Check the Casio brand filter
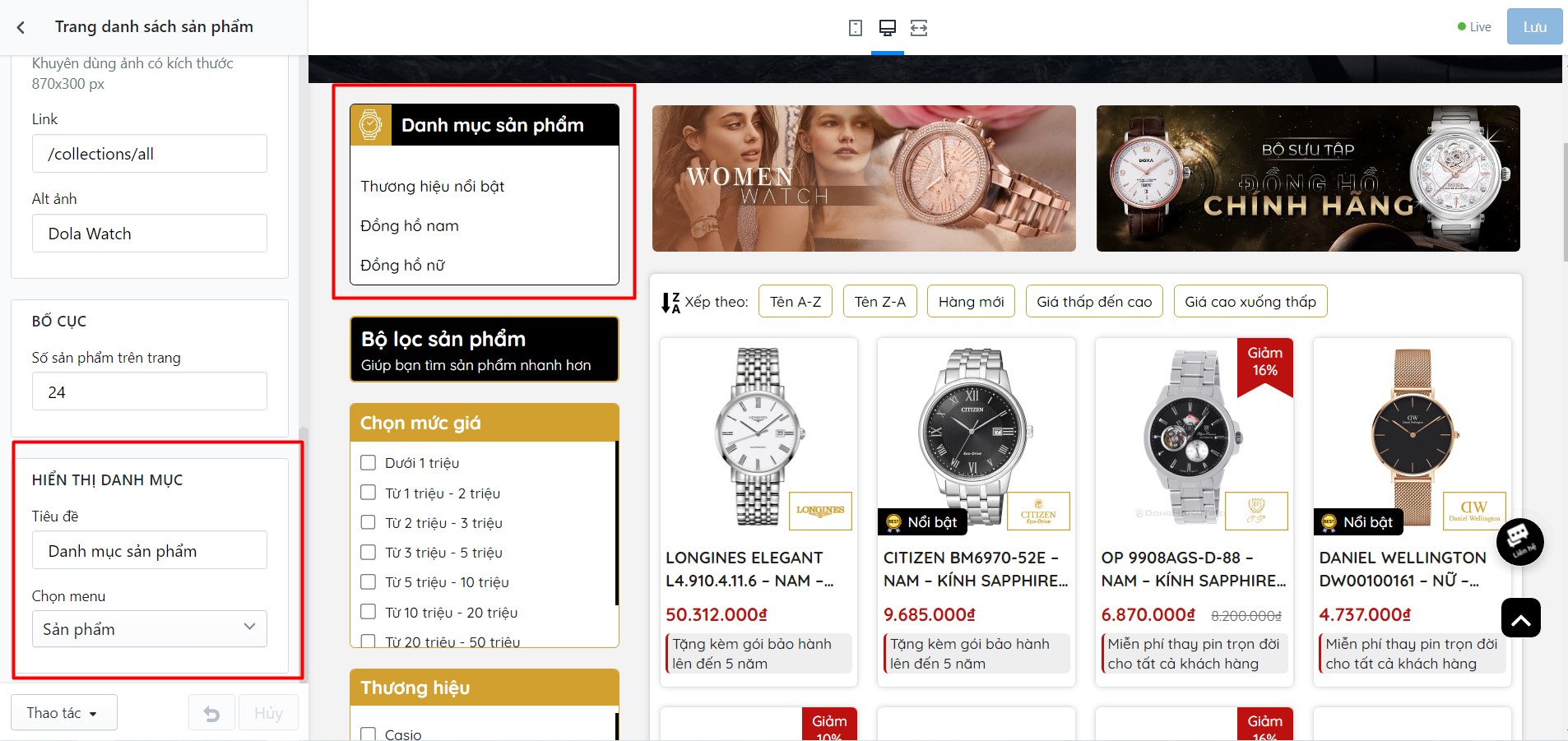 (x=369, y=734)
